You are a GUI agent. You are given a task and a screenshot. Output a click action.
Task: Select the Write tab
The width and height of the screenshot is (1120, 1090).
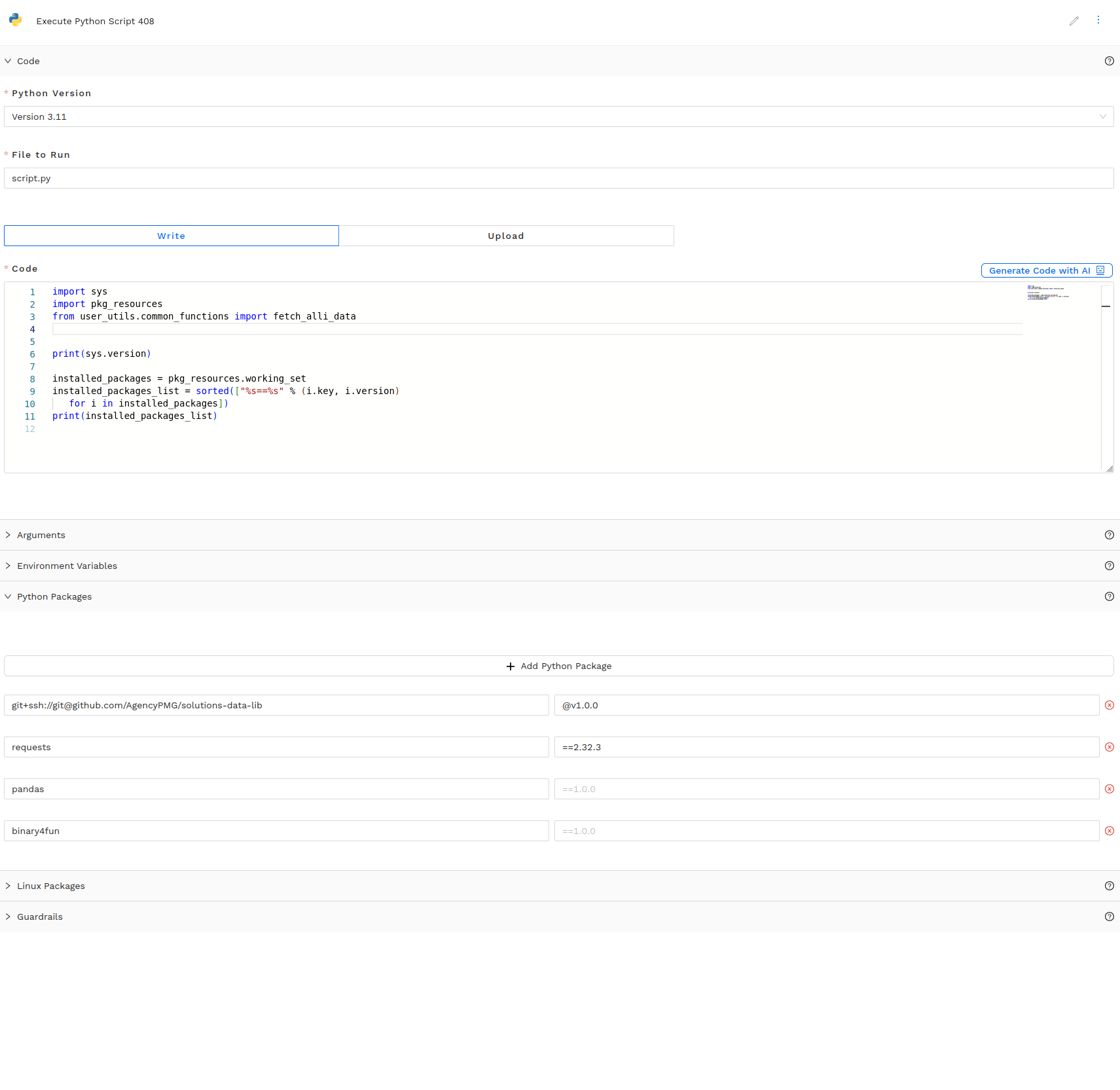(x=172, y=236)
